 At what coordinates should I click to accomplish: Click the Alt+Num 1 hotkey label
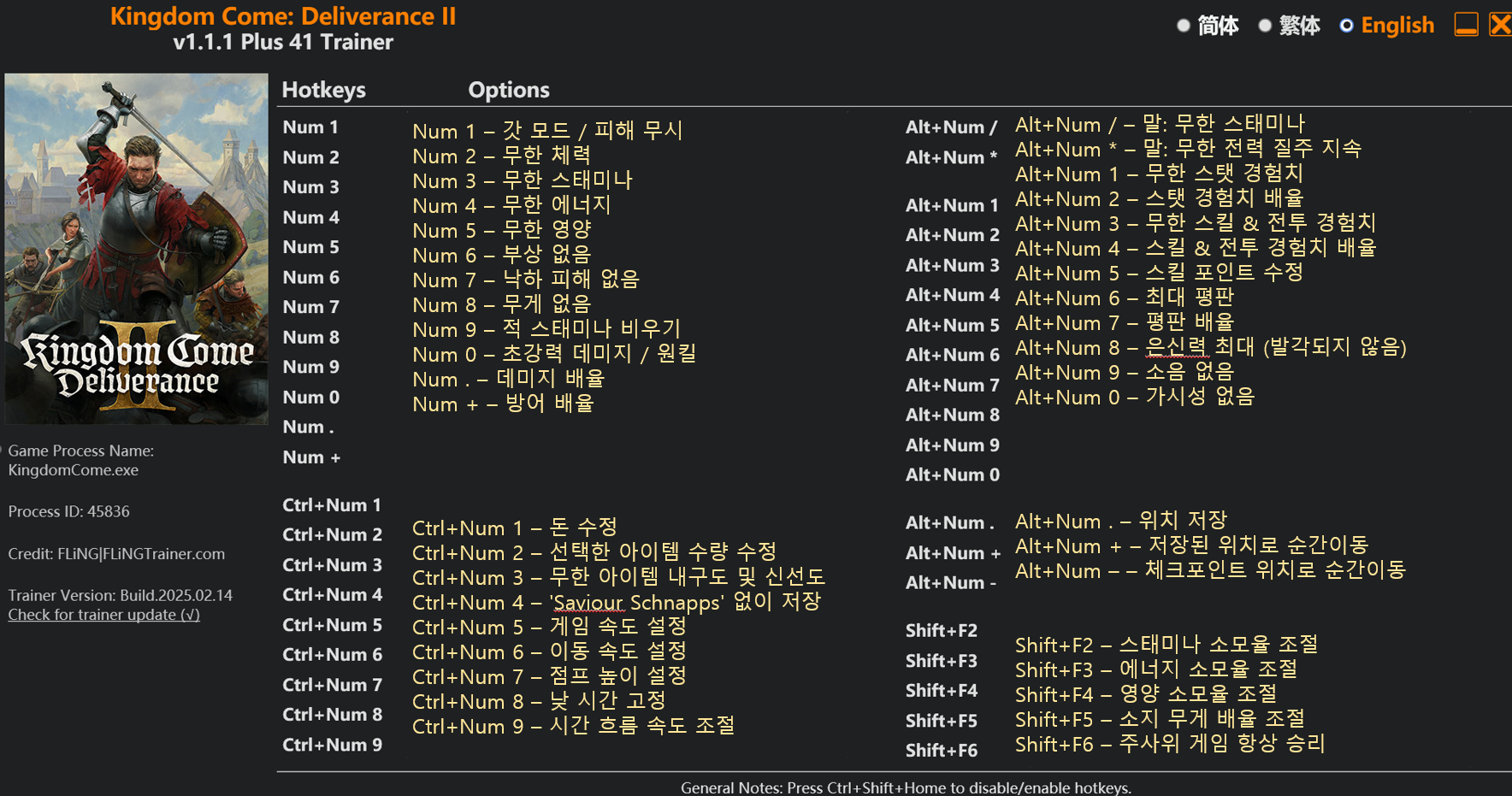pos(952,205)
